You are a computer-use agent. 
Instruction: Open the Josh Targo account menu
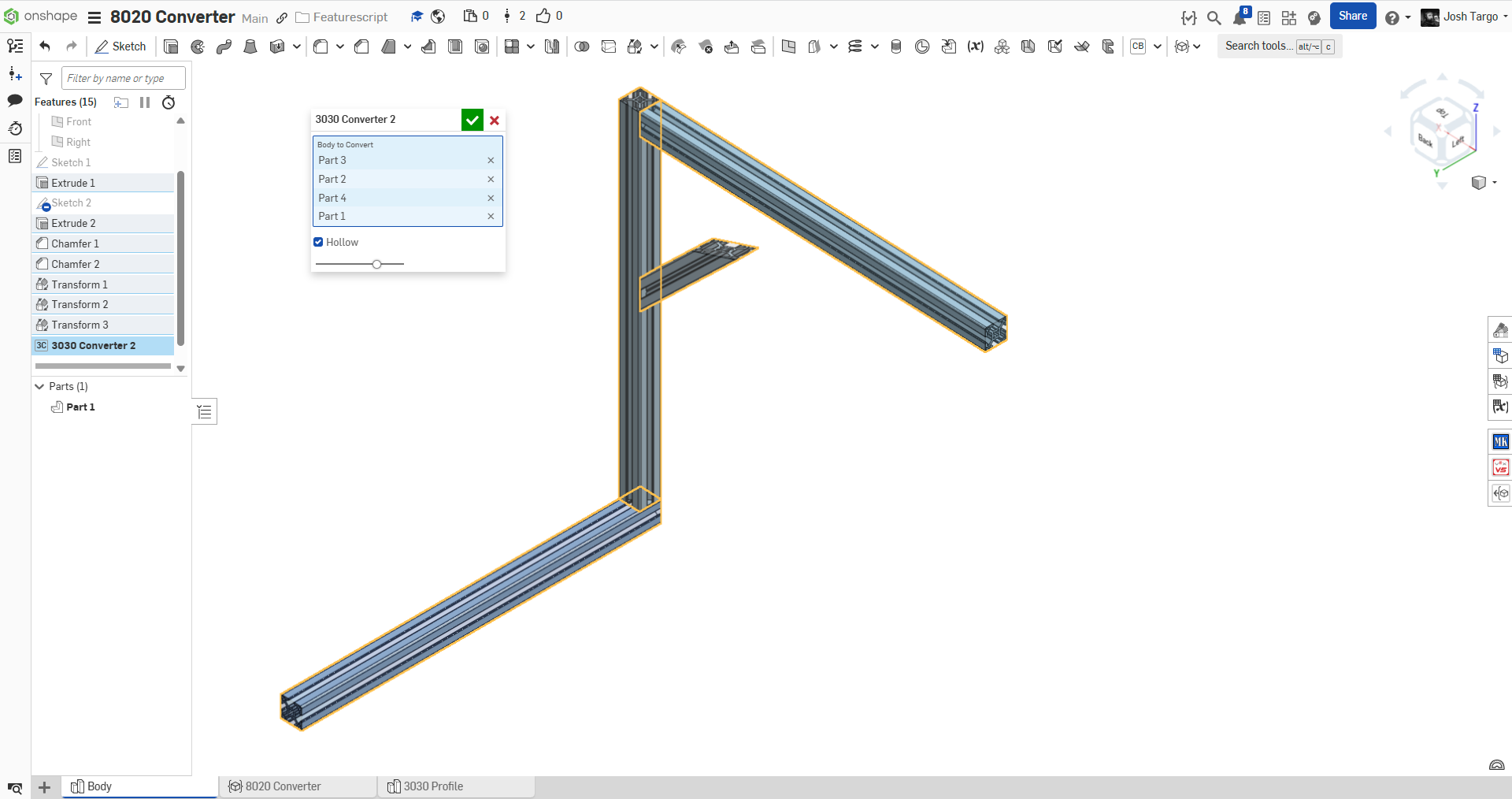[x=1464, y=17]
